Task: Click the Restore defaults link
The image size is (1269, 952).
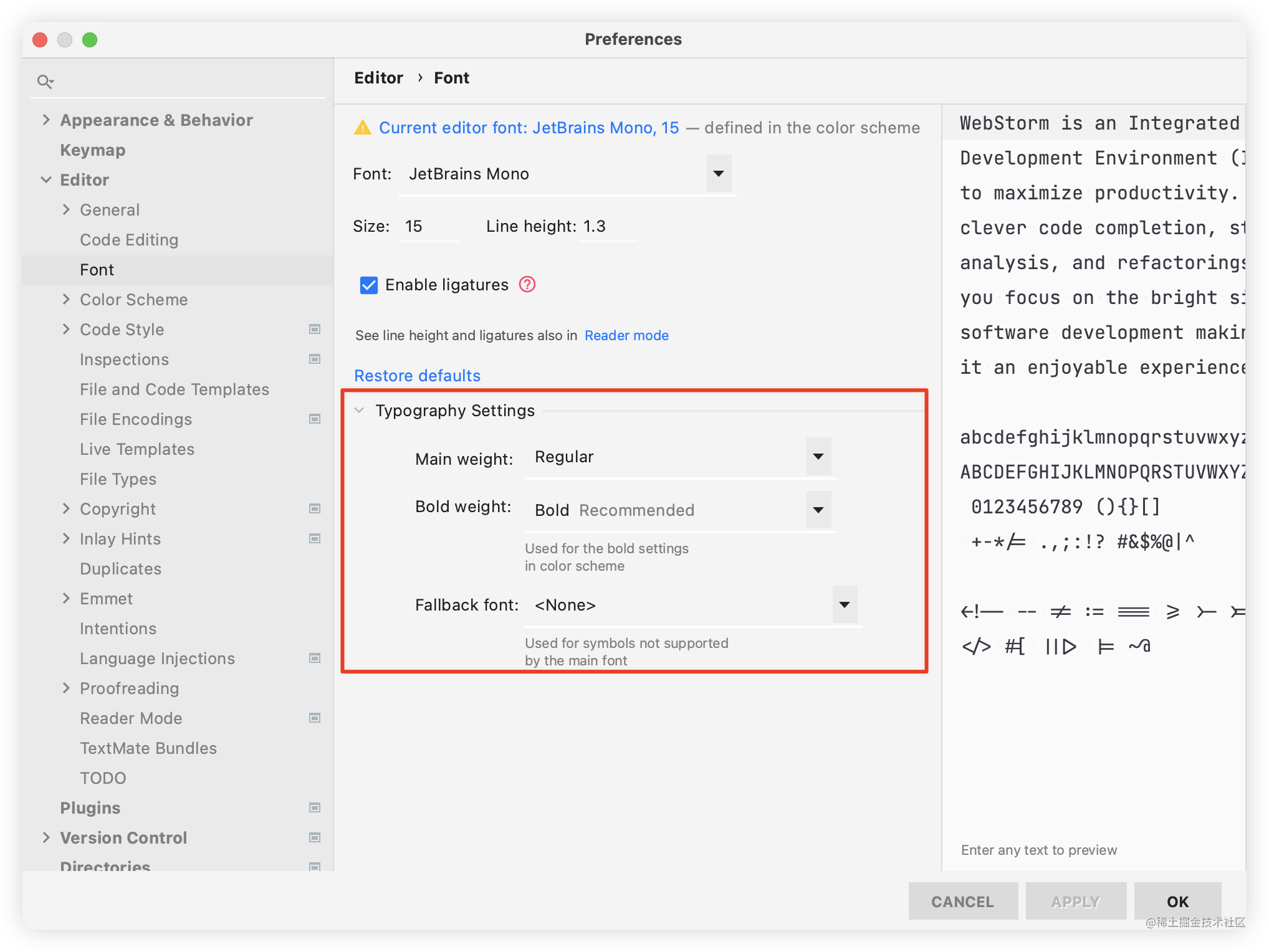Action: (417, 376)
